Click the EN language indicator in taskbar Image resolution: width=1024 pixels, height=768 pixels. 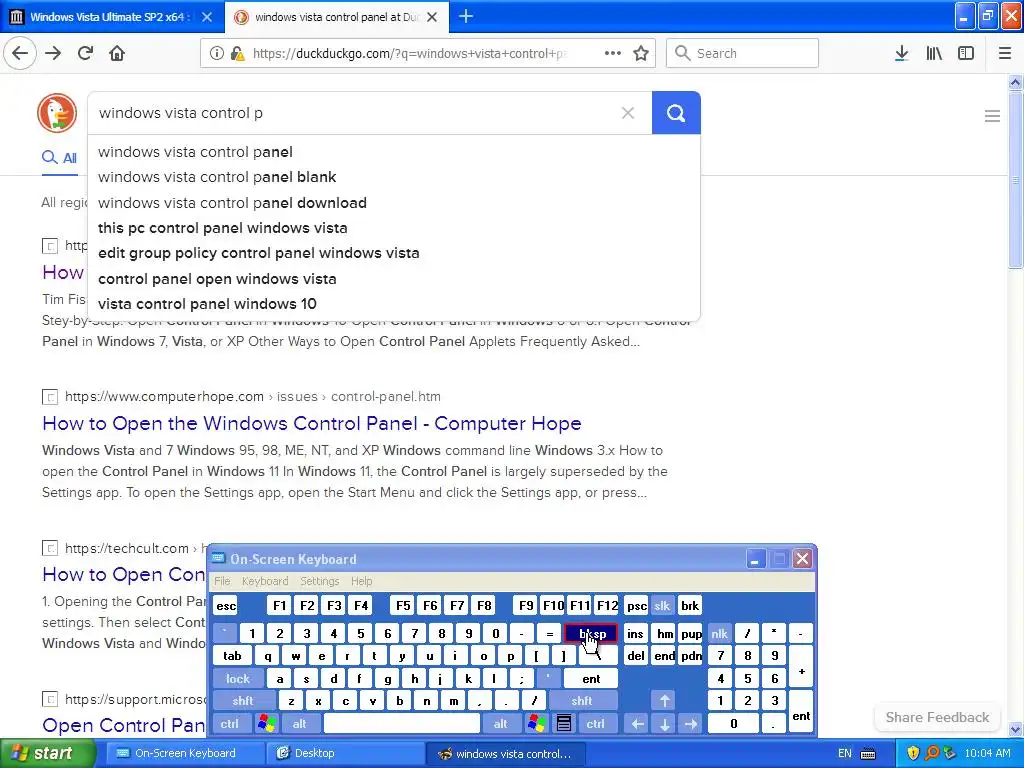(x=844, y=754)
